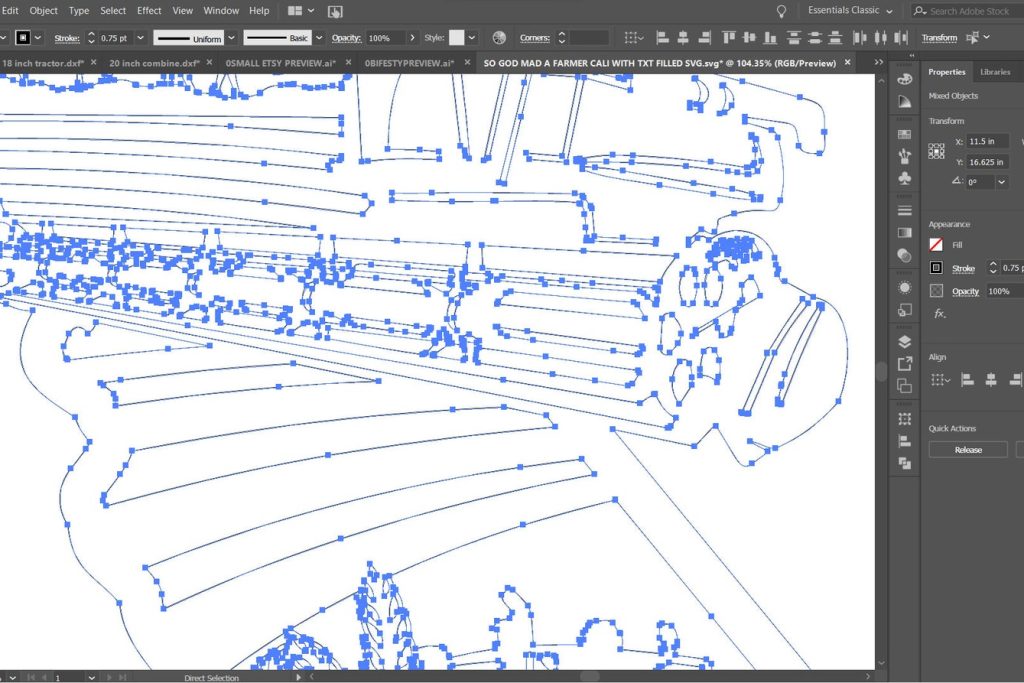
Task: Click the lightbulb Discover icon
Action: (x=781, y=11)
